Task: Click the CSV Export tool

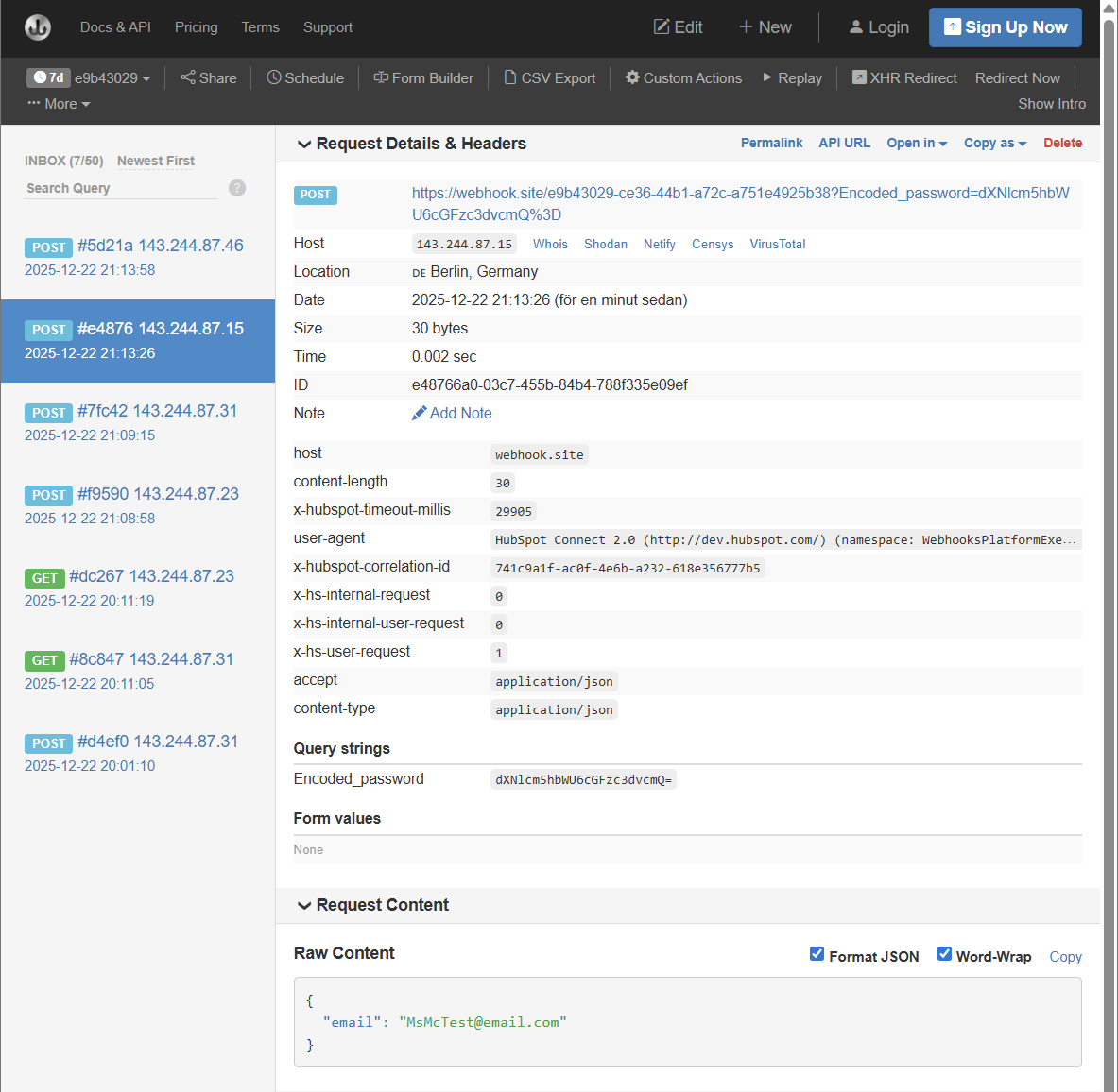Action: (x=549, y=78)
